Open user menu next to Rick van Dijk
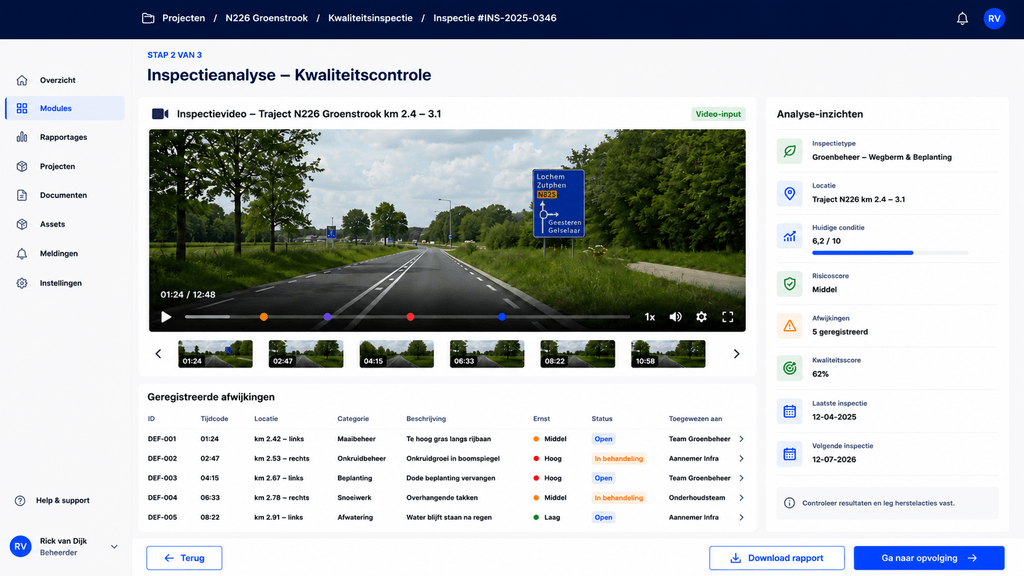This screenshot has width=1024, height=576. click(x=114, y=547)
